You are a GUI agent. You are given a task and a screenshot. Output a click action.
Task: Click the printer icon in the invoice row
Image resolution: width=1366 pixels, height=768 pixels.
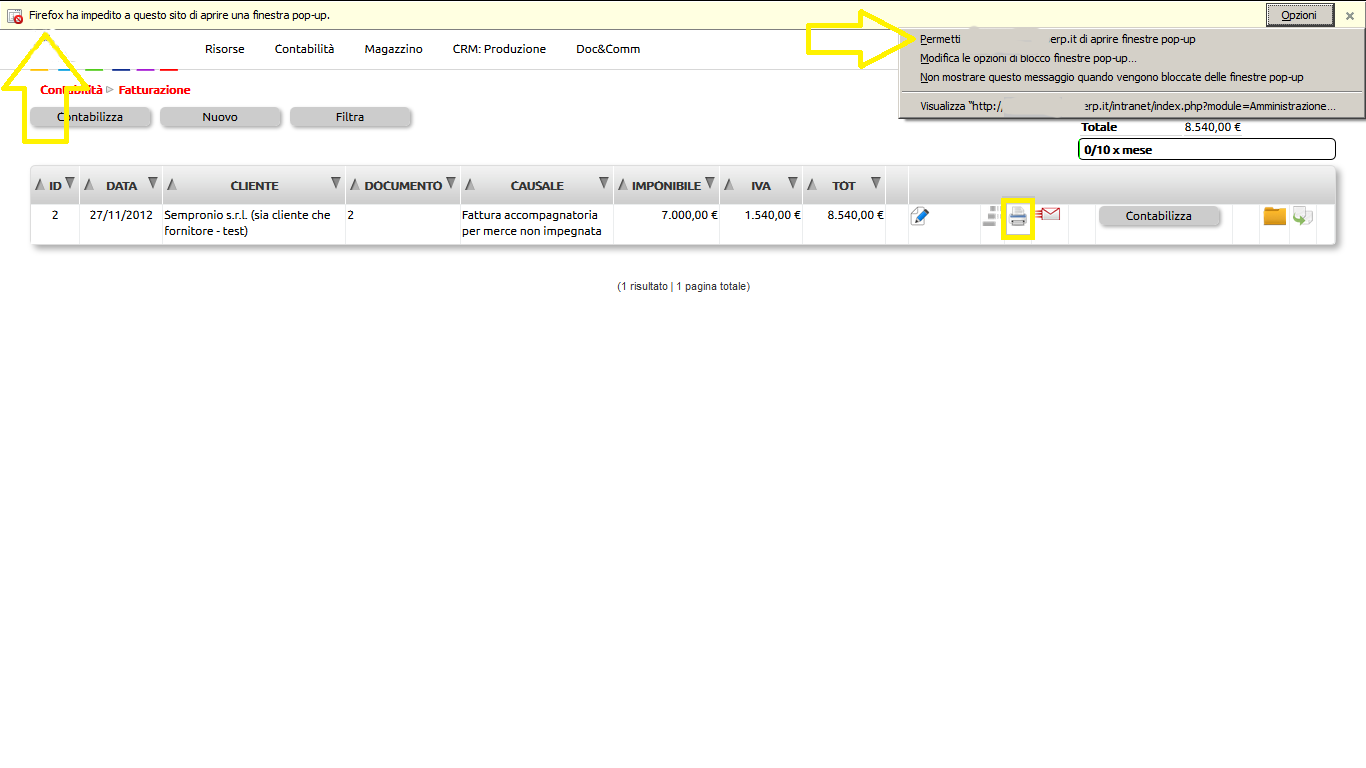coord(1018,217)
